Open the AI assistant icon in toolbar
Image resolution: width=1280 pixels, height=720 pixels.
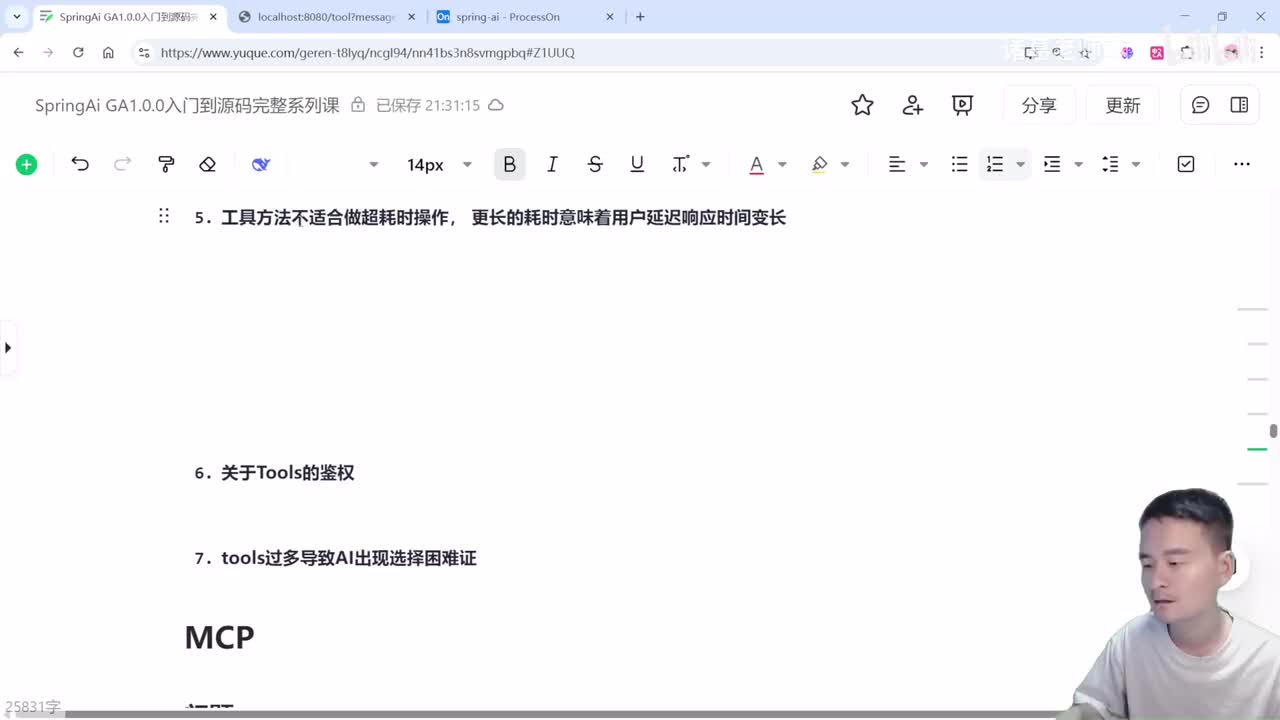click(261, 164)
